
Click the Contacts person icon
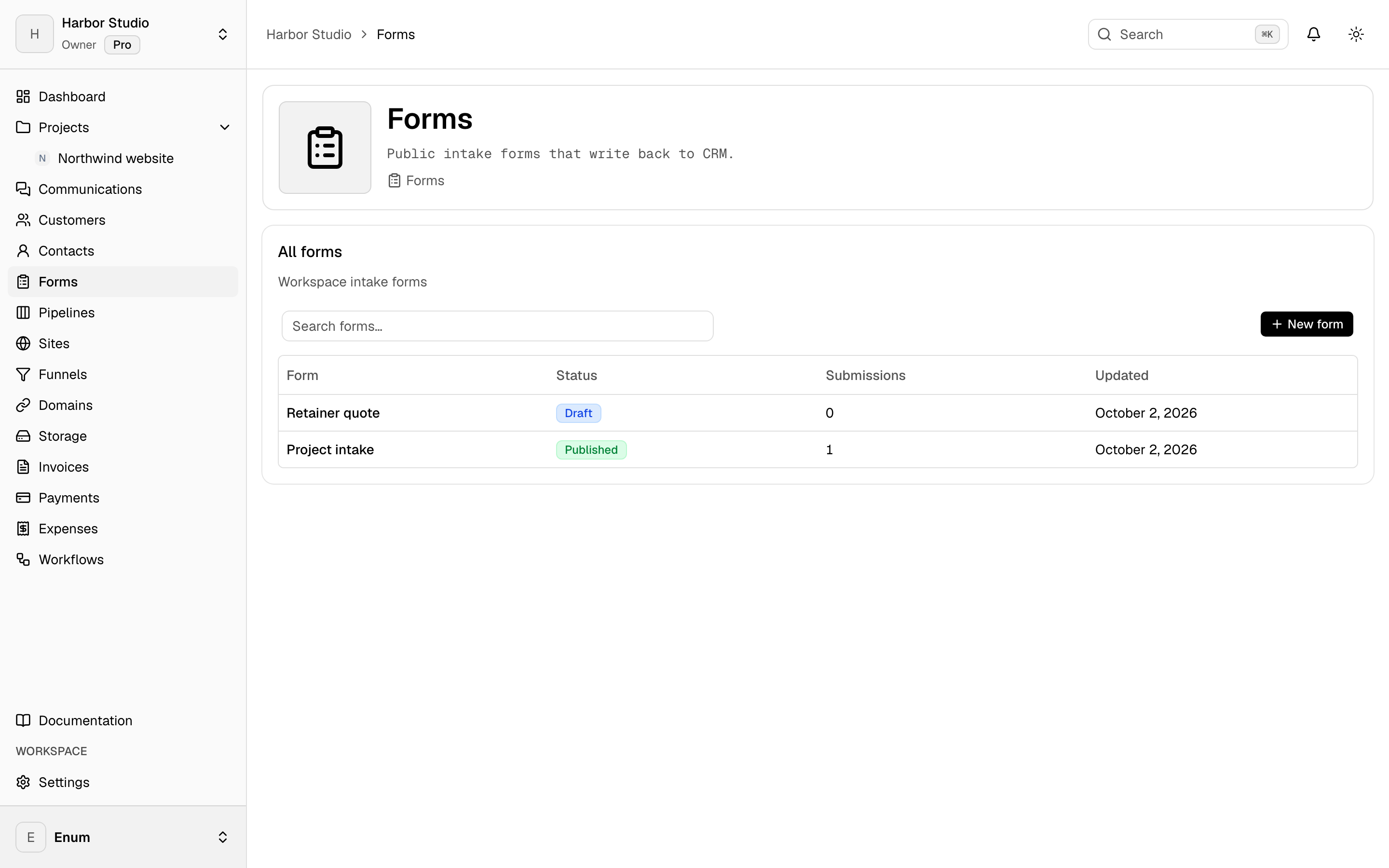click(23, 251)
